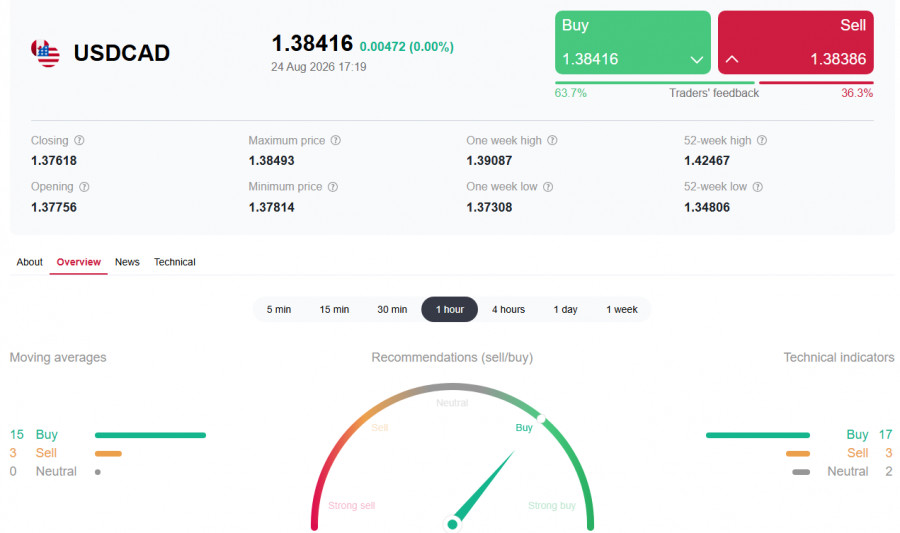Open the Maximum price info icon
Image resolution: width=900 pixels, height=533 pixels.
click(336, 140)
